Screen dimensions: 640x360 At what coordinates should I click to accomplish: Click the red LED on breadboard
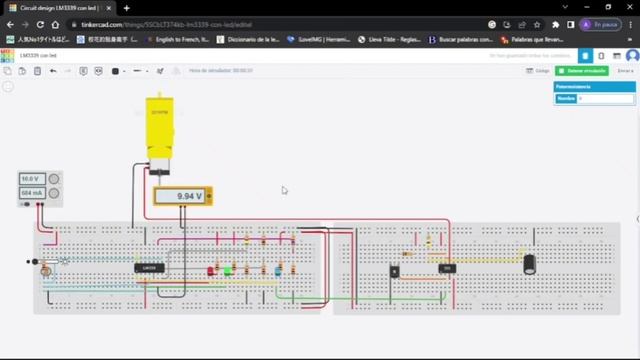(x=211, y=271)
